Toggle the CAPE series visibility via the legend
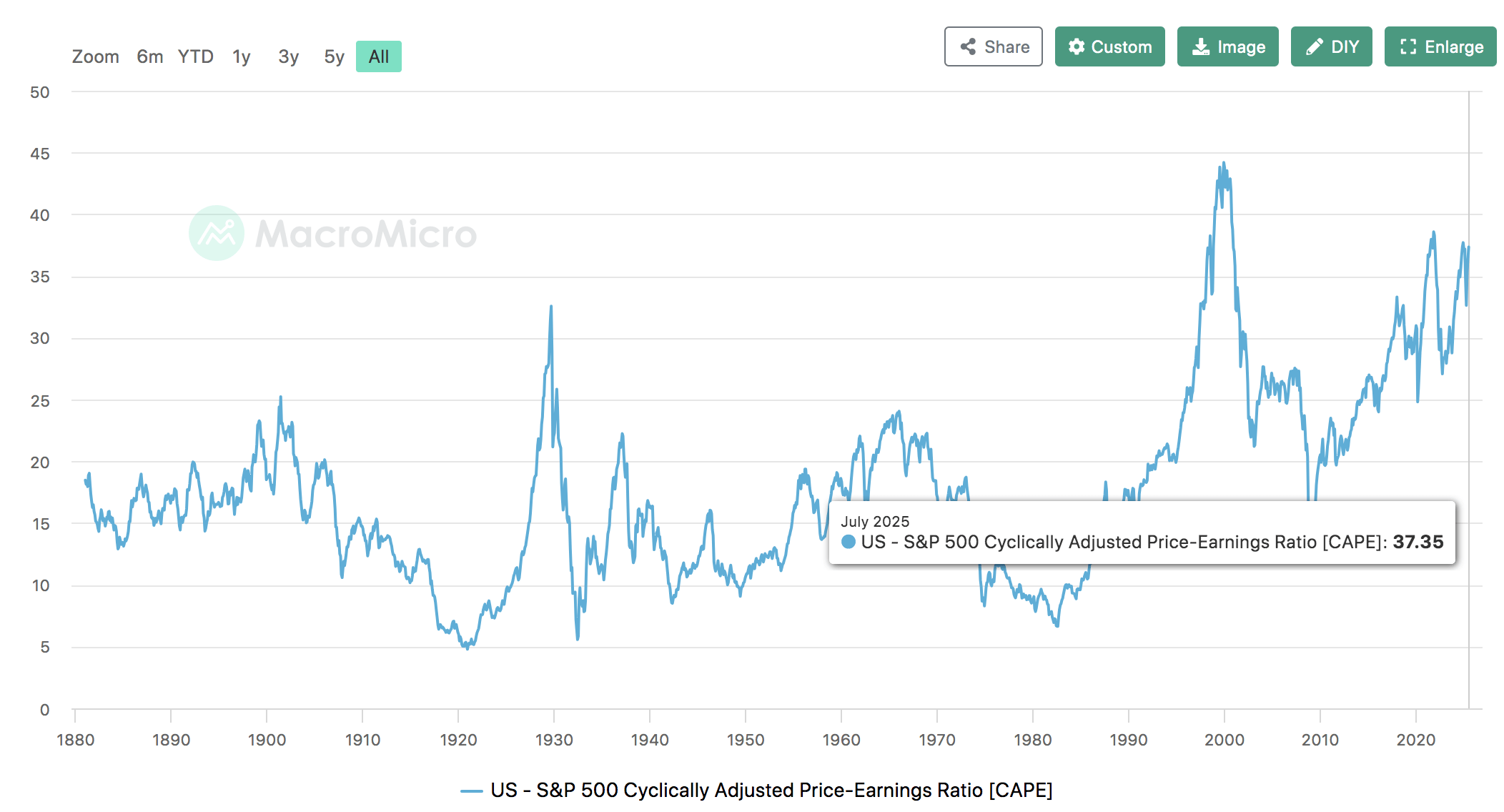This screenshot has width=1504, height=812. pyautogui.click(x=771, y=790)
